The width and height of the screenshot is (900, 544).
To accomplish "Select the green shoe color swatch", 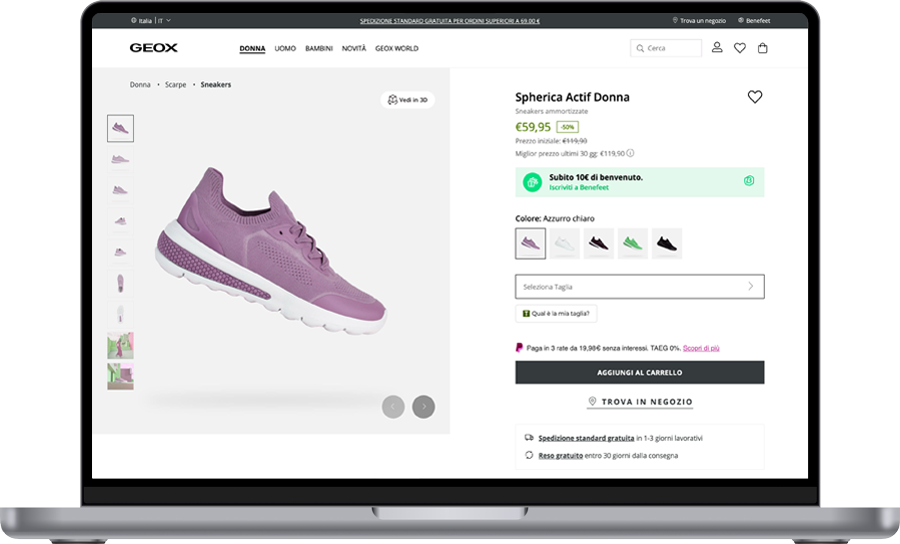I will (x=633, y=243).
